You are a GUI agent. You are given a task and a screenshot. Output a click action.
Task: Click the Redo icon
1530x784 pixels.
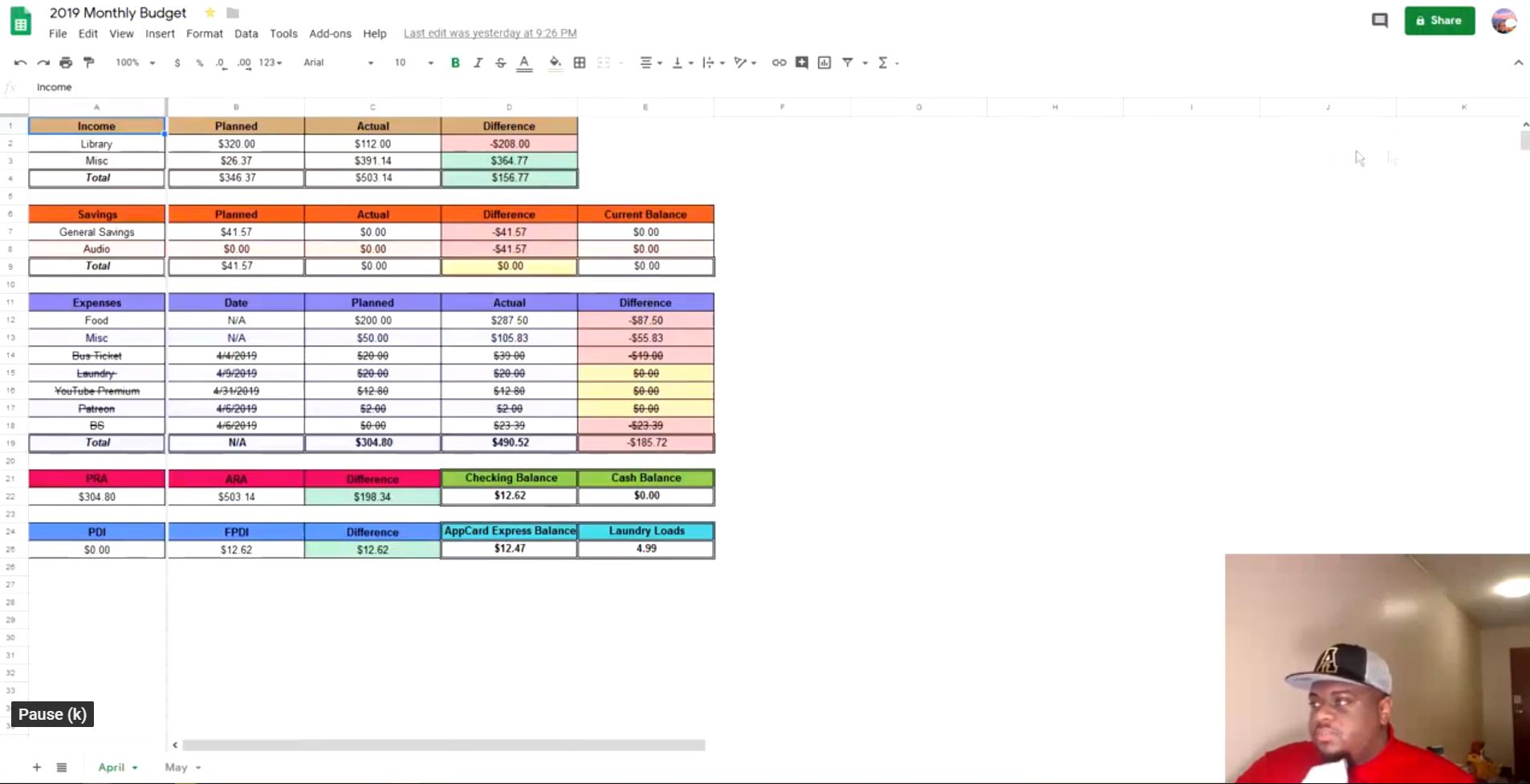click(x=43, y=63)
